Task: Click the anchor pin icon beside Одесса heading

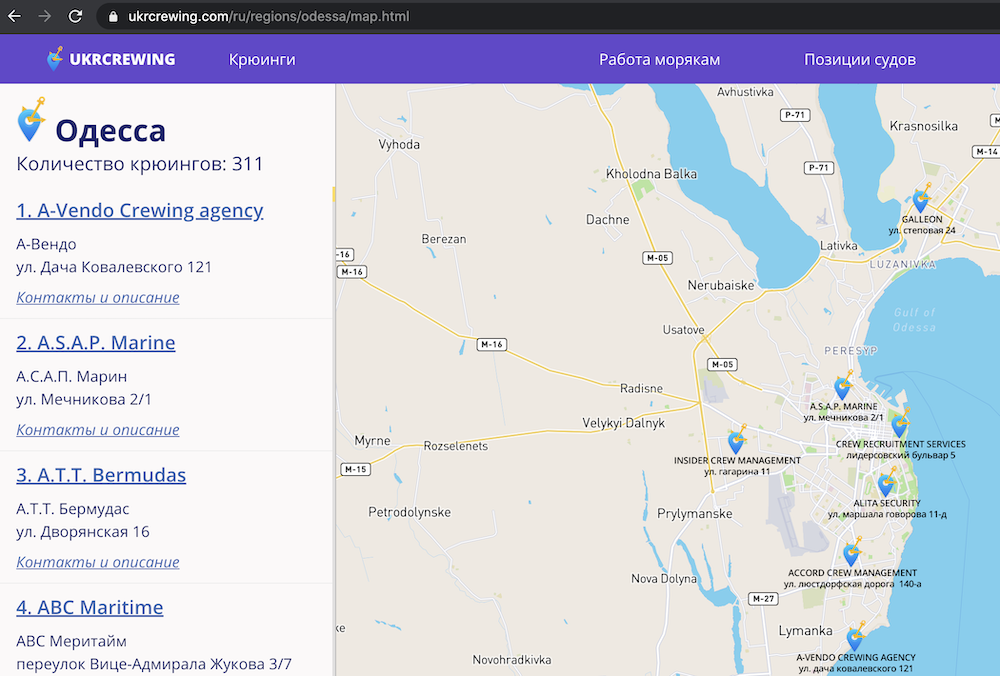Action: point(31,120)
